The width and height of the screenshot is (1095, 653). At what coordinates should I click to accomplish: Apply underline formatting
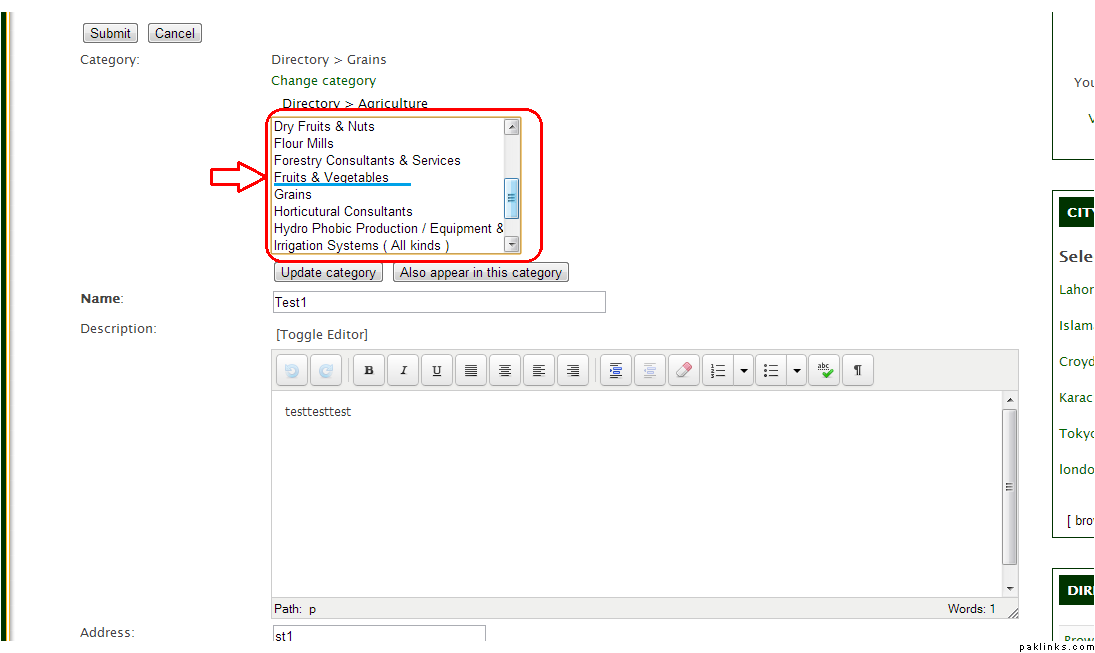[437, 371]
